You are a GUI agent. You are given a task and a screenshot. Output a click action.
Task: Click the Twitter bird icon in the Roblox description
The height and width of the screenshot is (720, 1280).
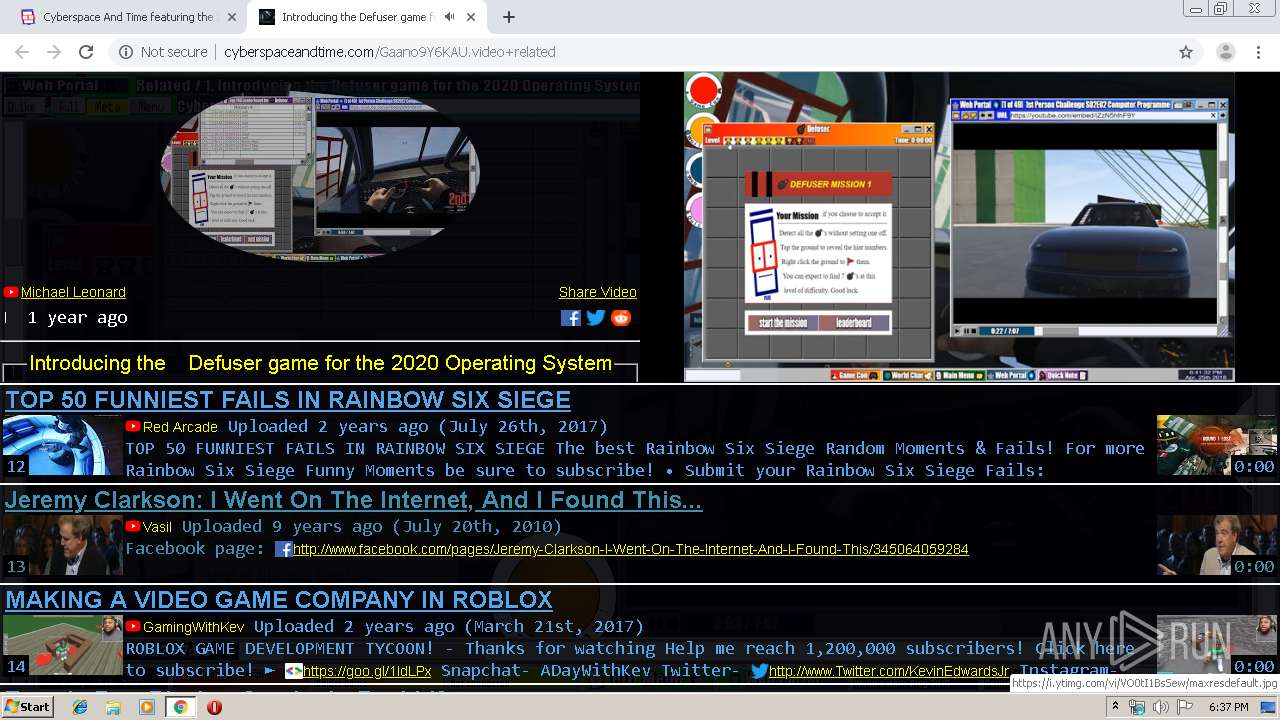pos(760,671)
